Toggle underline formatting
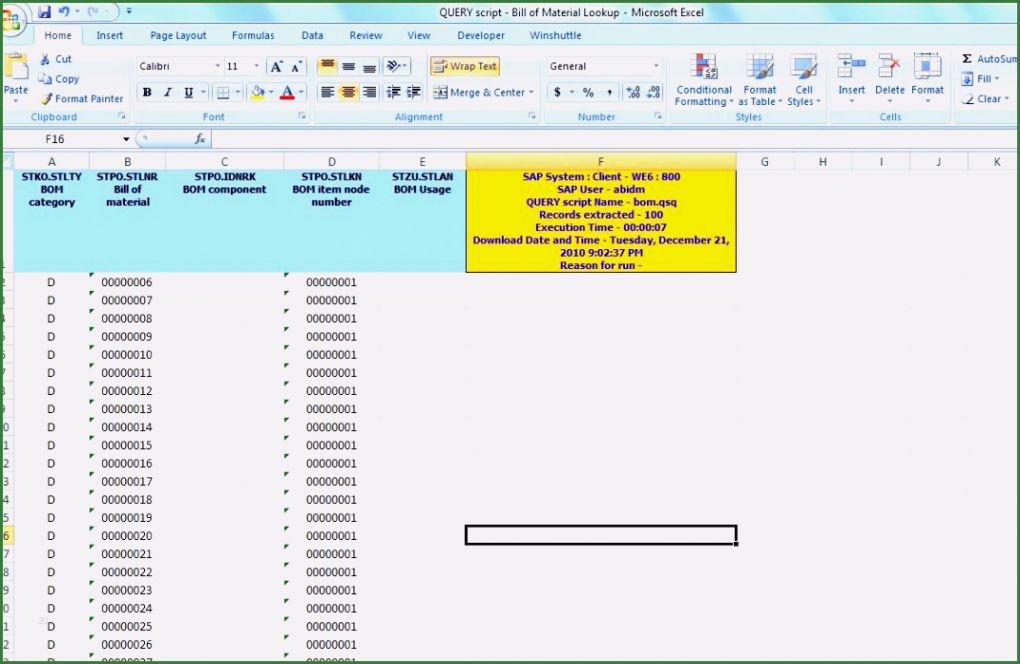This screenshot has height=664, width=1020. (x=189, y=91)
